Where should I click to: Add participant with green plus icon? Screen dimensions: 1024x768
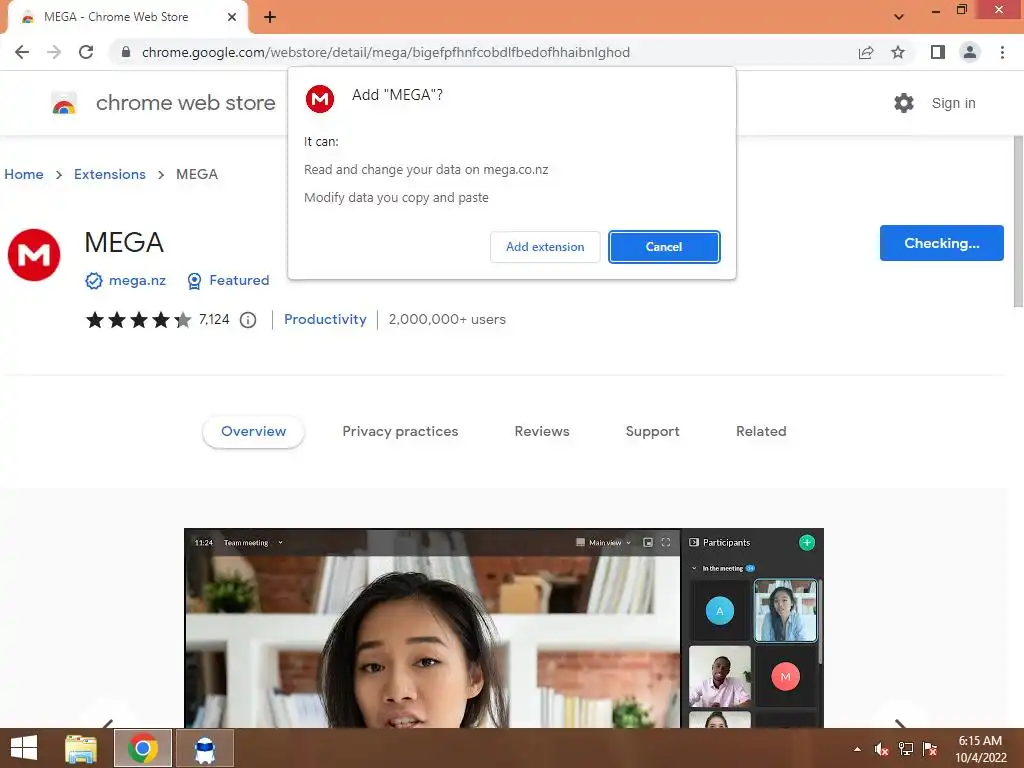(x=807, y=543)
